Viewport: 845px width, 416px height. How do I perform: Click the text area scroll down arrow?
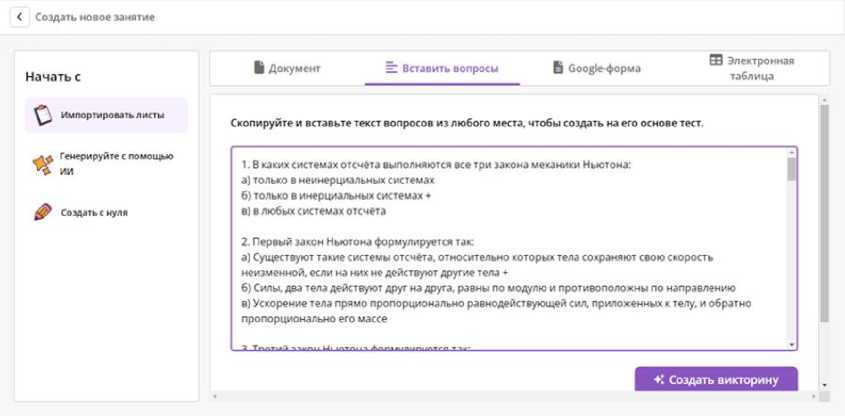tap(791, 345)
